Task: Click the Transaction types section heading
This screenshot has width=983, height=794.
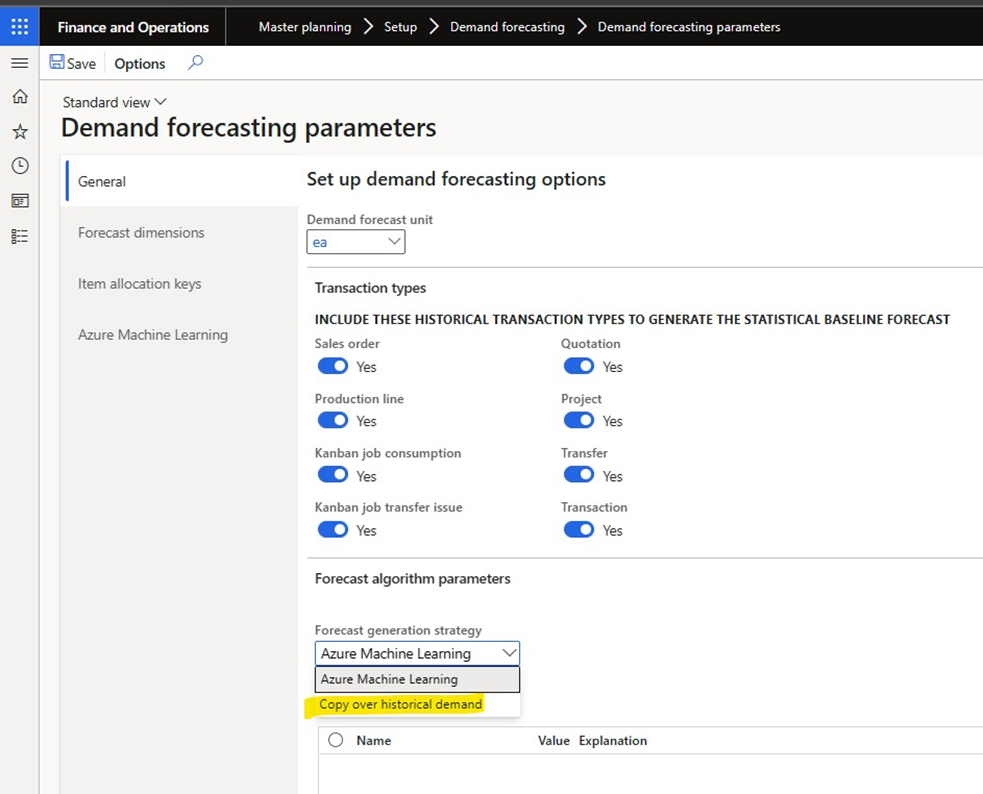Action: [x=370, y=288]
